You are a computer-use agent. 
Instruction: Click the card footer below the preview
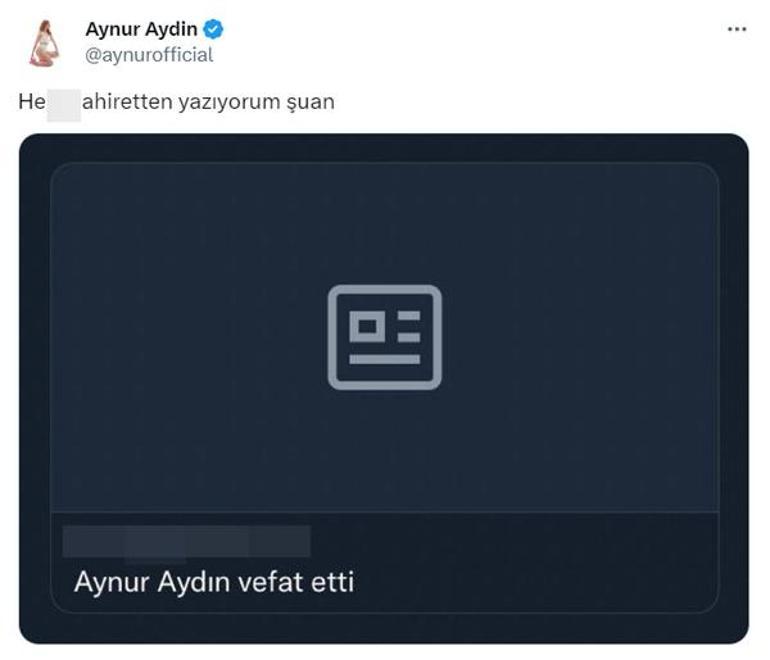coord(385,563)
